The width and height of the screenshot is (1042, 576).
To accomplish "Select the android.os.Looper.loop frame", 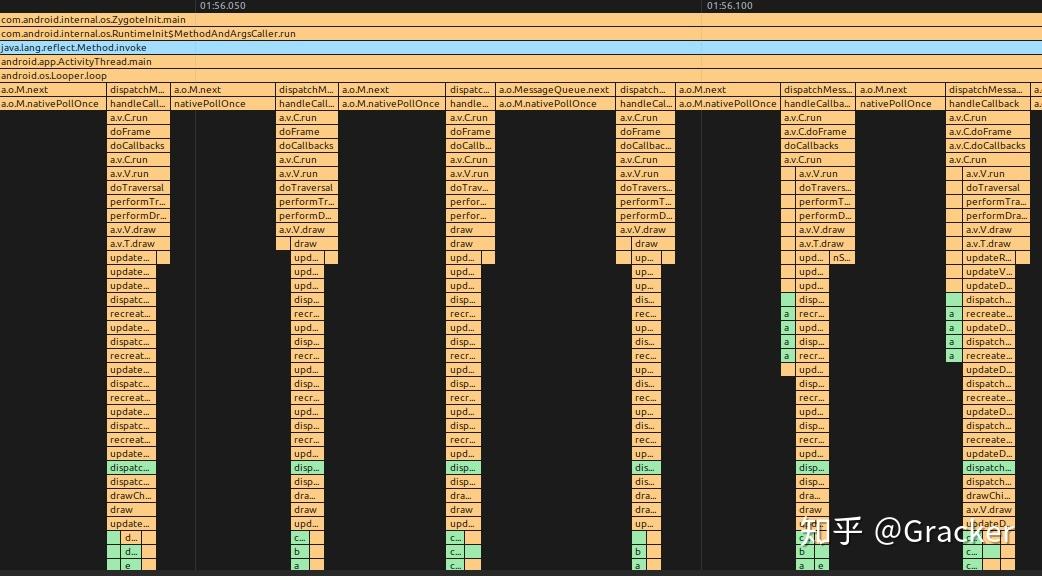I will [x=521, y=76].
